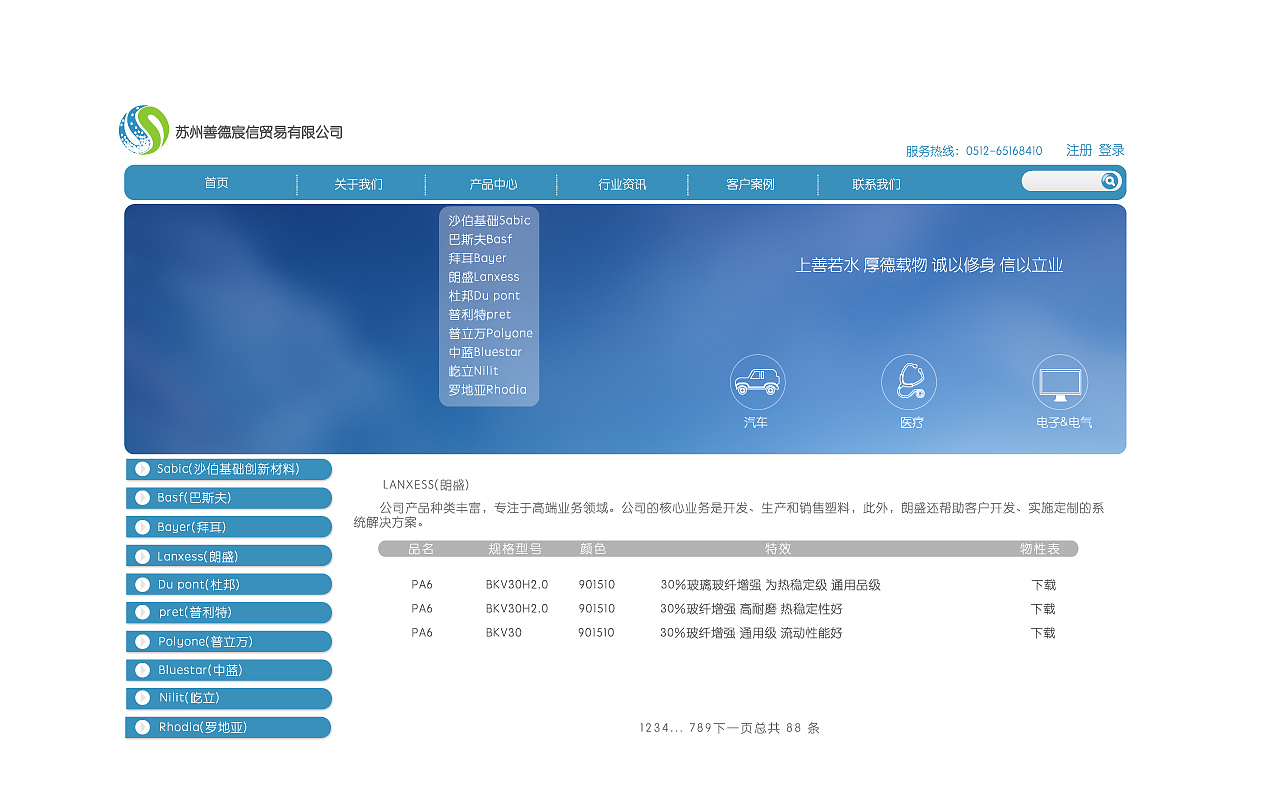Open the 客户案例 nav item

point(750,184)
